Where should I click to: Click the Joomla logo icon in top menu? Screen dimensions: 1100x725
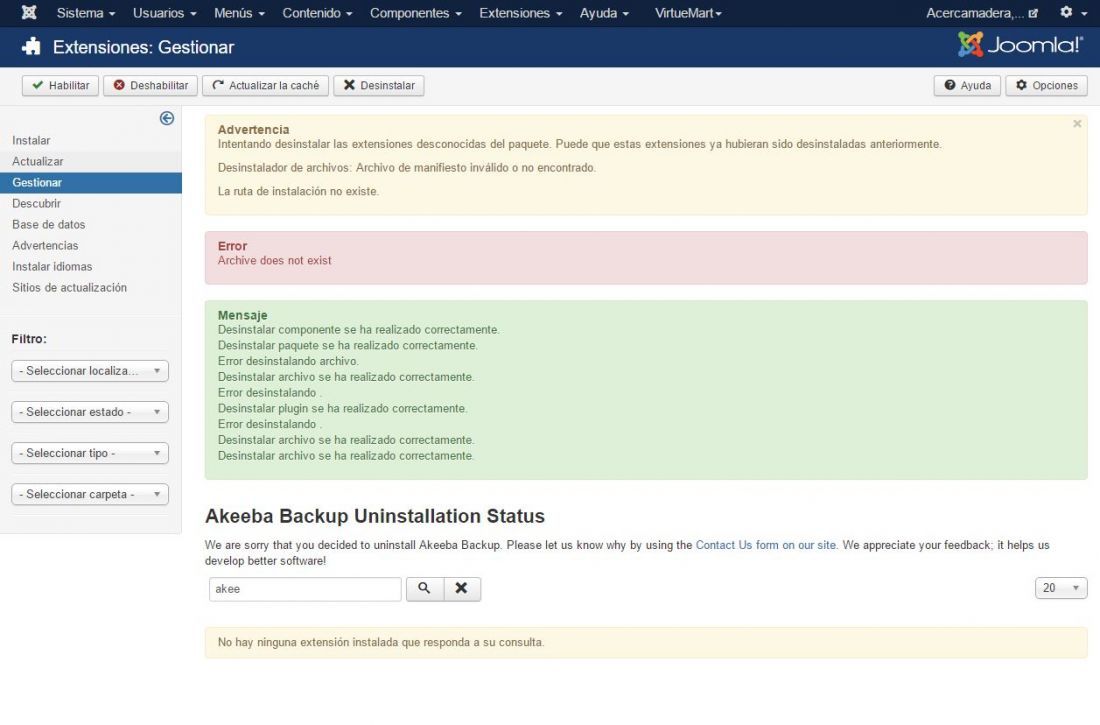pyautogui.click(x=29, y=13)
